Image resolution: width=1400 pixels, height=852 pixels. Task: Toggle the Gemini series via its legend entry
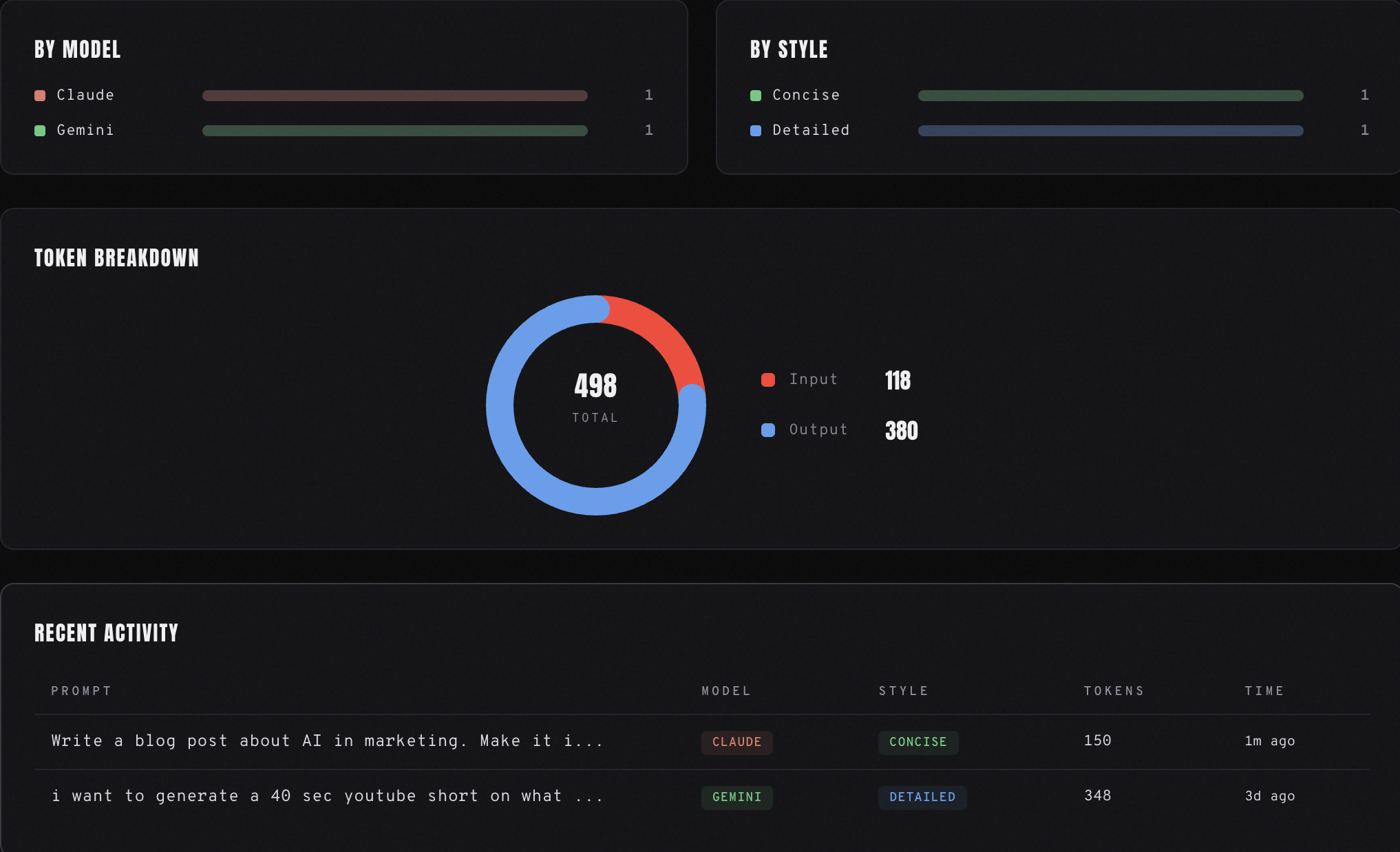pos(84,130)
